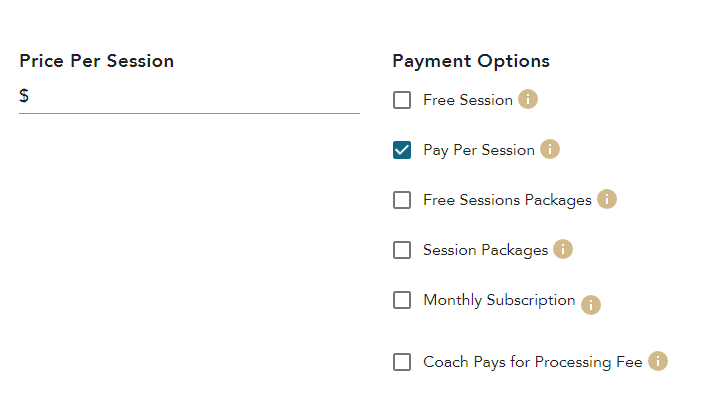
Task: Click Coach Pays for Processing Fee text
Action: tap(532, 362)
